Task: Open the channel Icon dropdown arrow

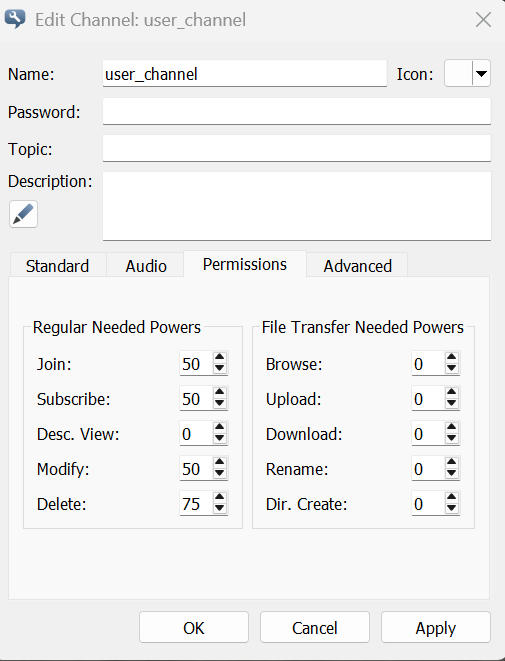Action: click(x=481, y=73)
